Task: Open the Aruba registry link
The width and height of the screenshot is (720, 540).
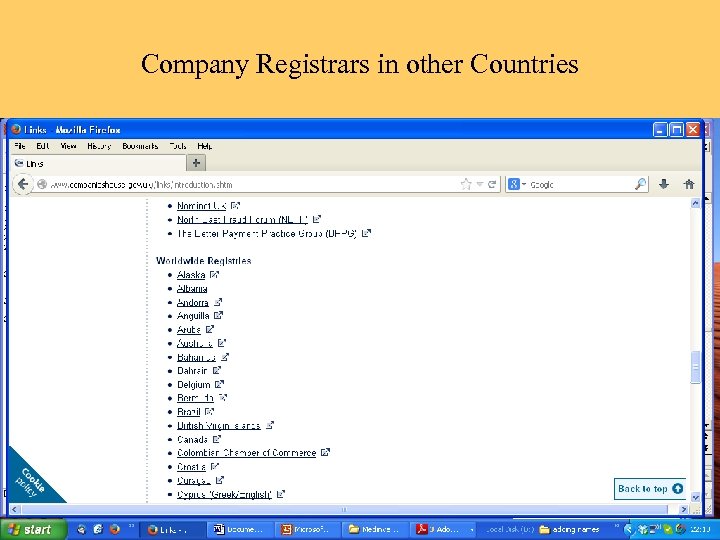Action: (x=189, y=330)
